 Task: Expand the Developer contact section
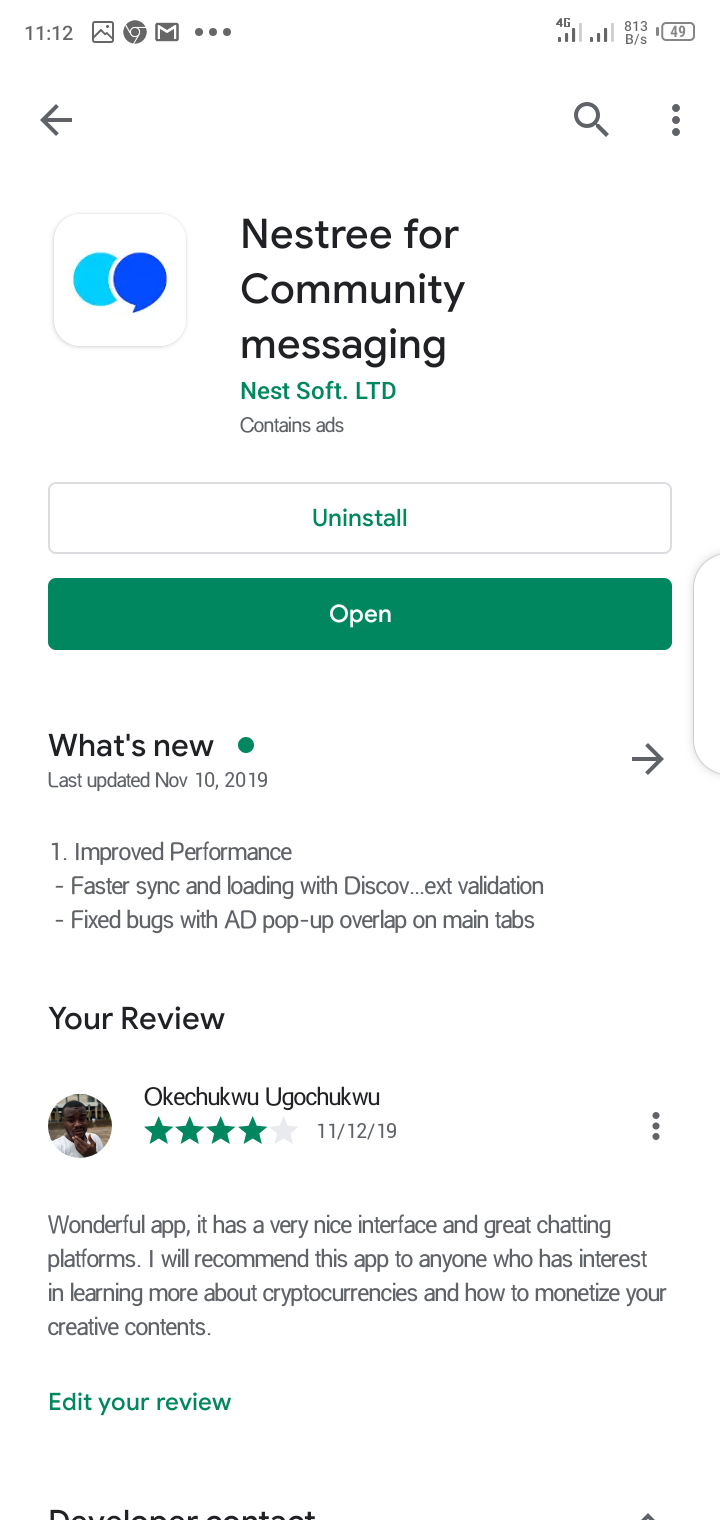tap(648, 1512)
